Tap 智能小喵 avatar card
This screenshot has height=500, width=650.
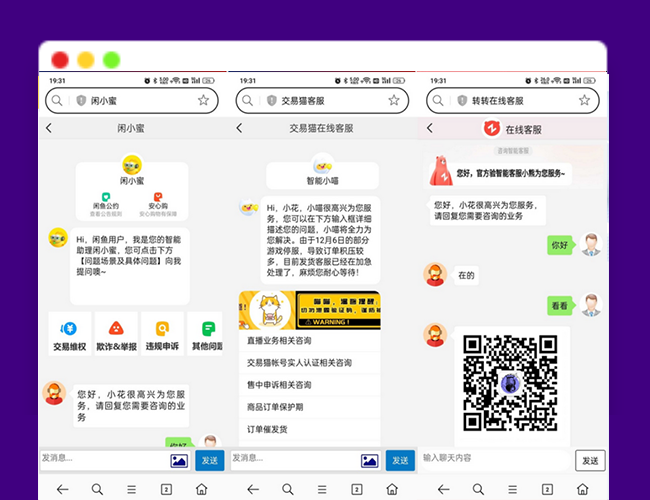tap(323, 171)
